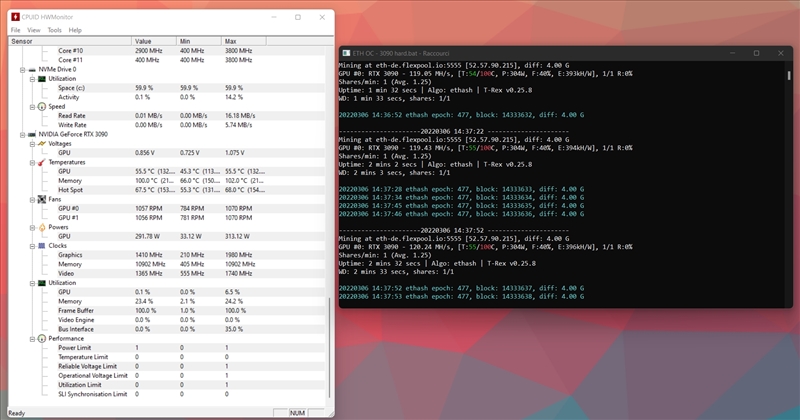
Task: Click the GPU power value 291.78 W
Action: [147, 236]
